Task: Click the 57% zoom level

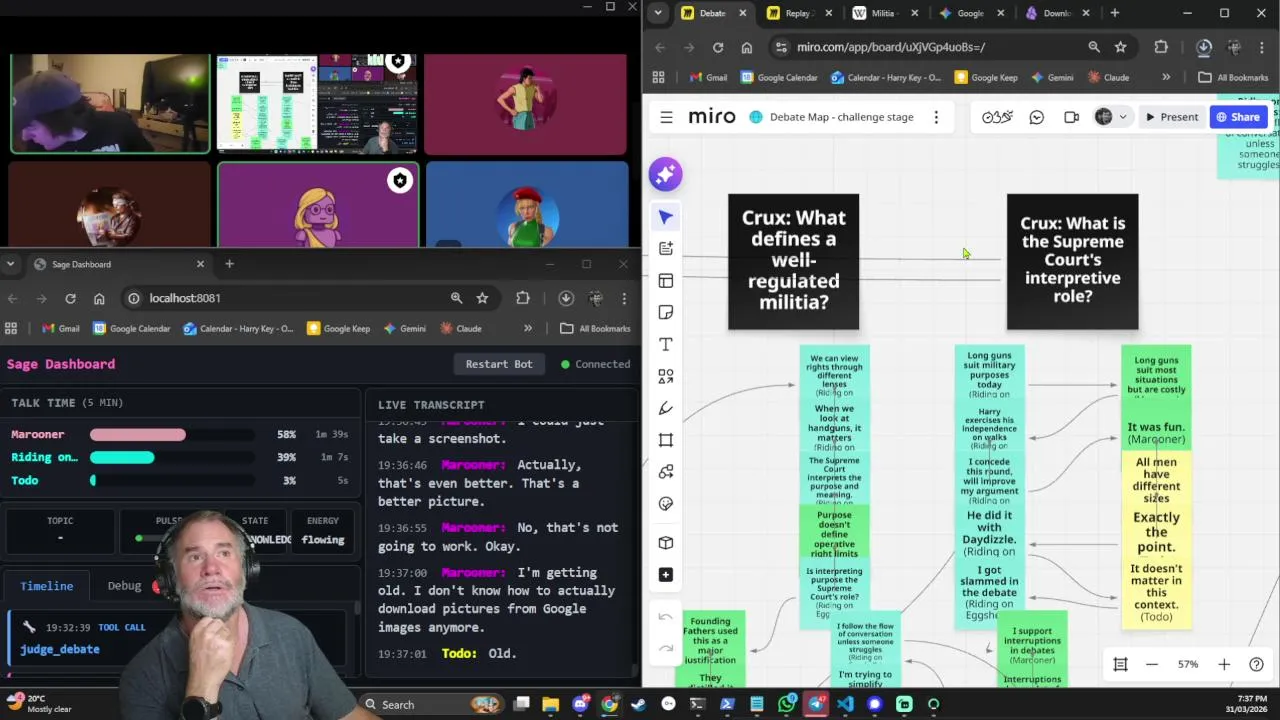Action: (1188, 664)
